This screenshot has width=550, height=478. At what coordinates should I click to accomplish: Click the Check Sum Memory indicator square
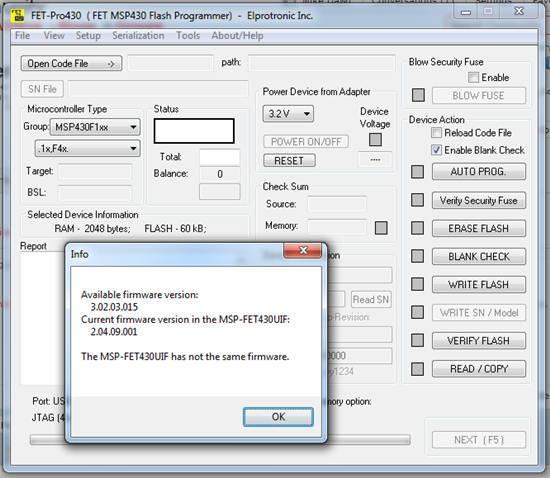381,228
